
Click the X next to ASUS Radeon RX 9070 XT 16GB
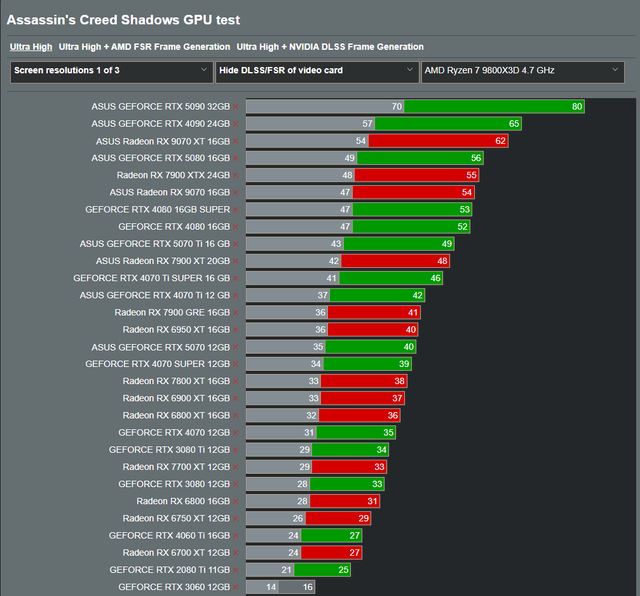[236, 142]
